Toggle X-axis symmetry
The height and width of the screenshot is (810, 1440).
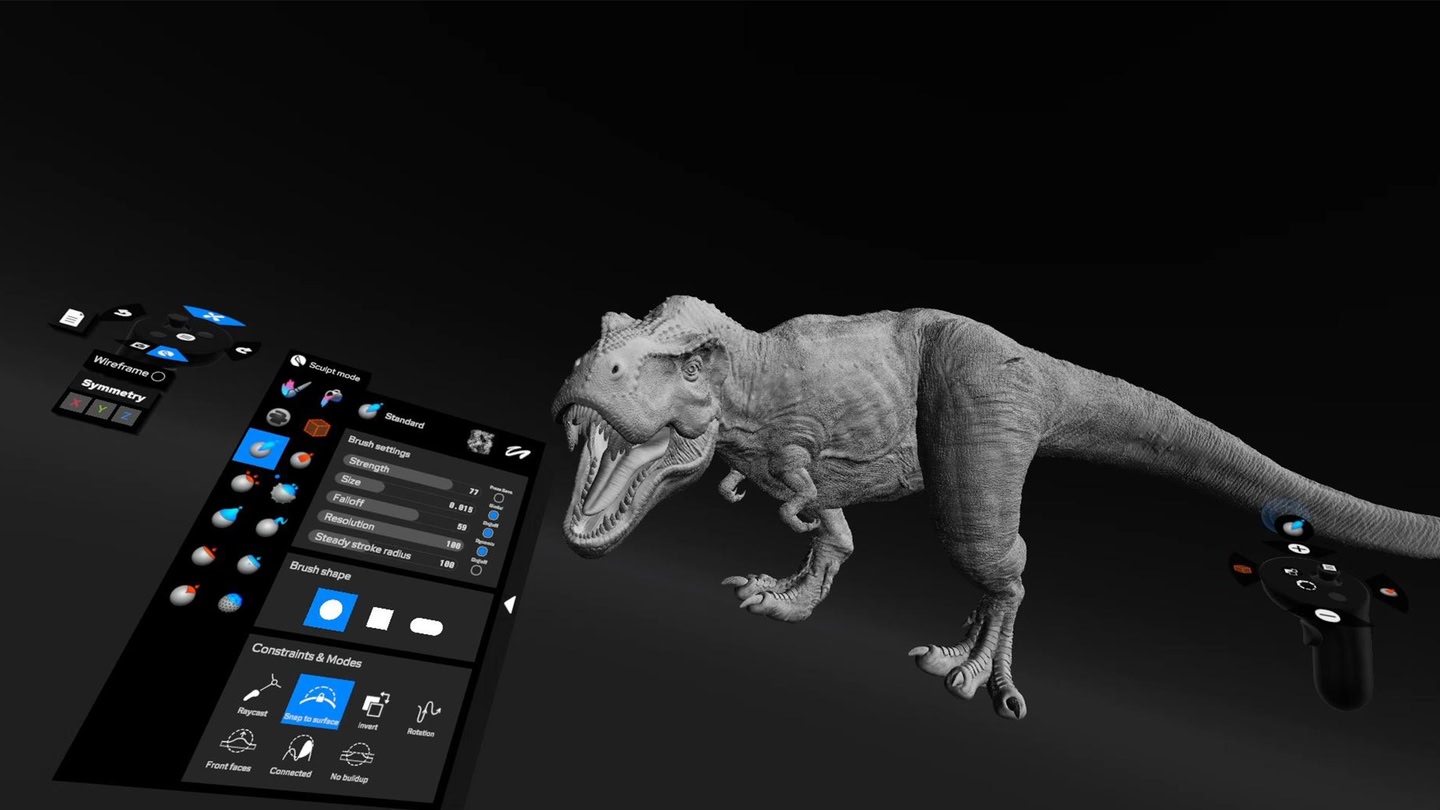73,403
